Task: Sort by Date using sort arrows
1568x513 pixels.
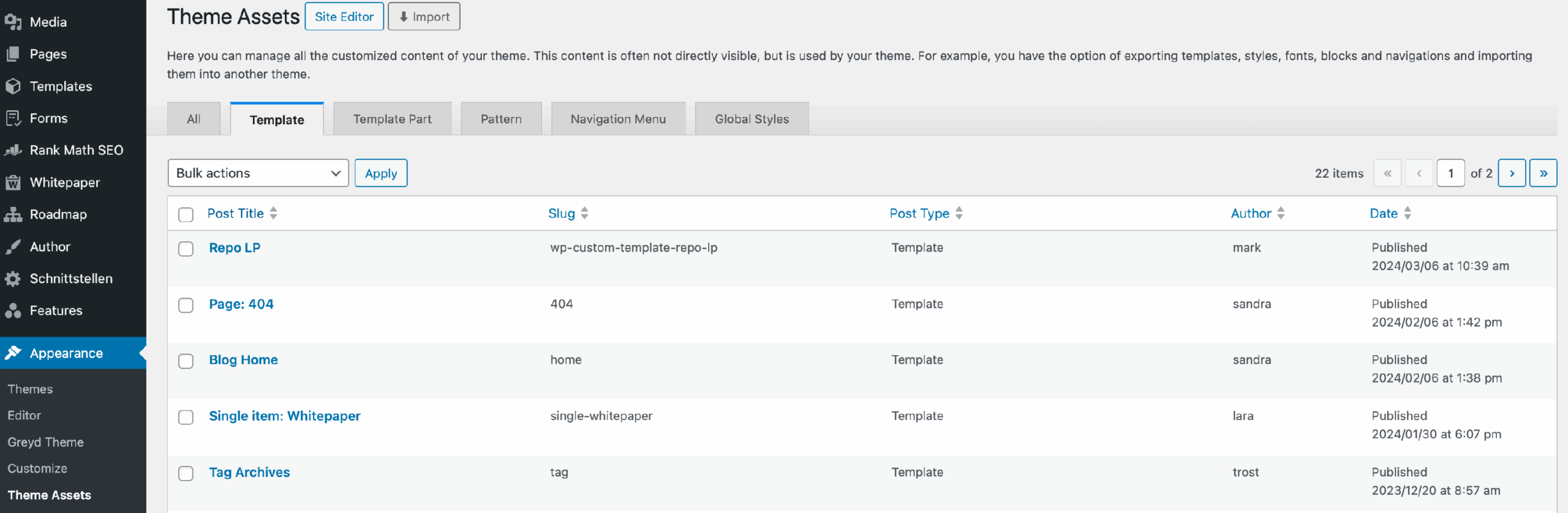Action: (x=1408, y=213)
